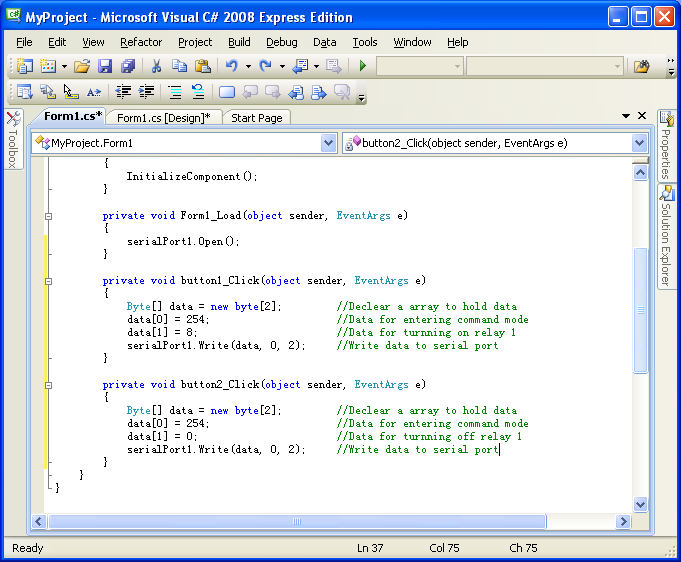Move to the next bookmark icon
The image size is (681, 562).
273,92
